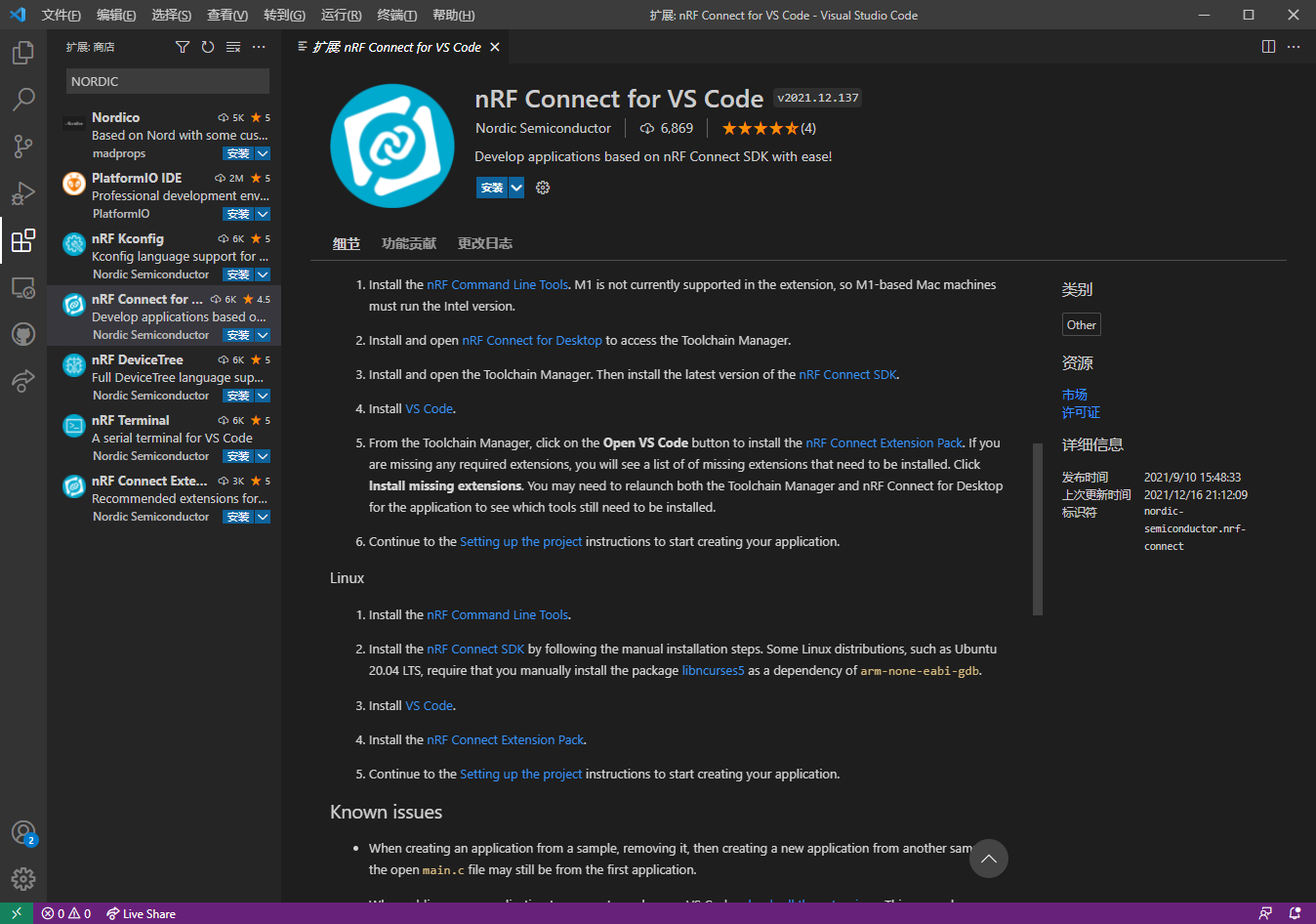The height and width of the screenshot is (924, 1316).
Task: Refresh the extensions list
Action: coord(208,47)
